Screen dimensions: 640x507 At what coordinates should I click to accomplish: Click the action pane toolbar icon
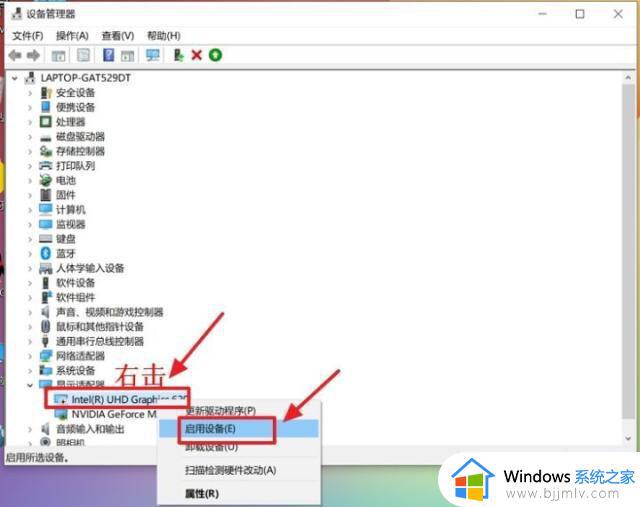point(128,56)
